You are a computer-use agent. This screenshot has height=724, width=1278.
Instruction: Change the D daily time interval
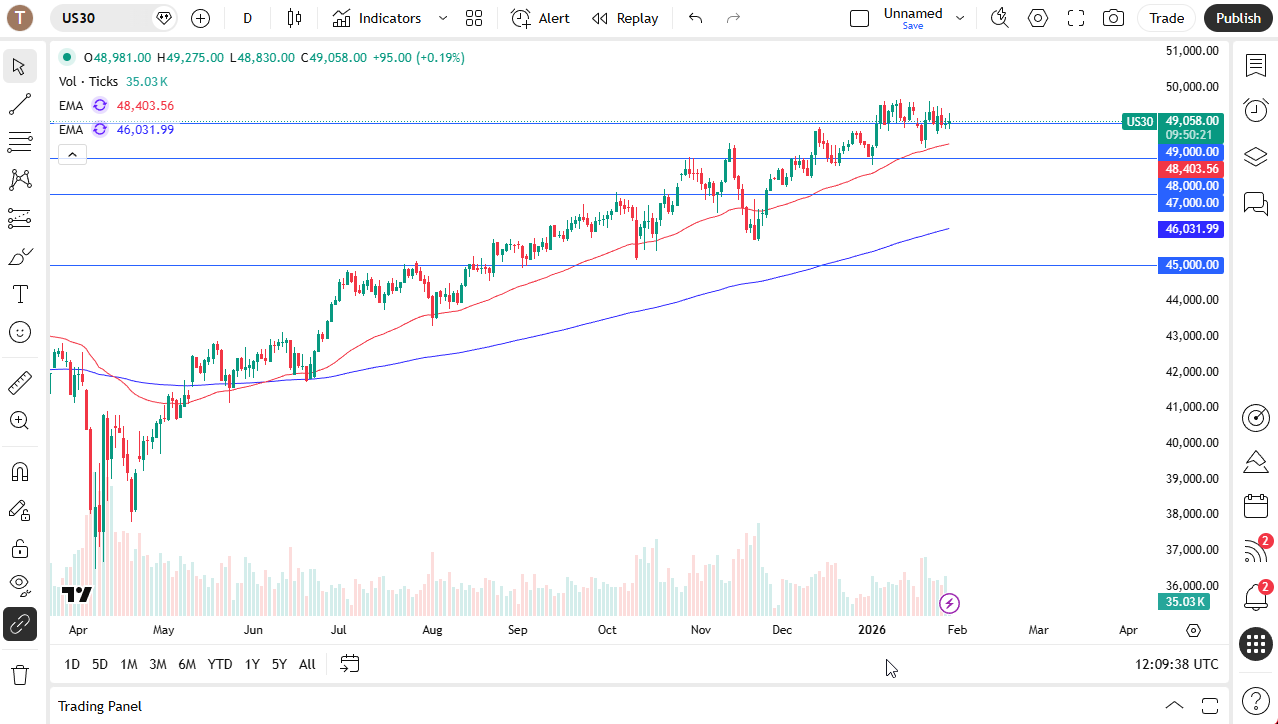(248, 18)
